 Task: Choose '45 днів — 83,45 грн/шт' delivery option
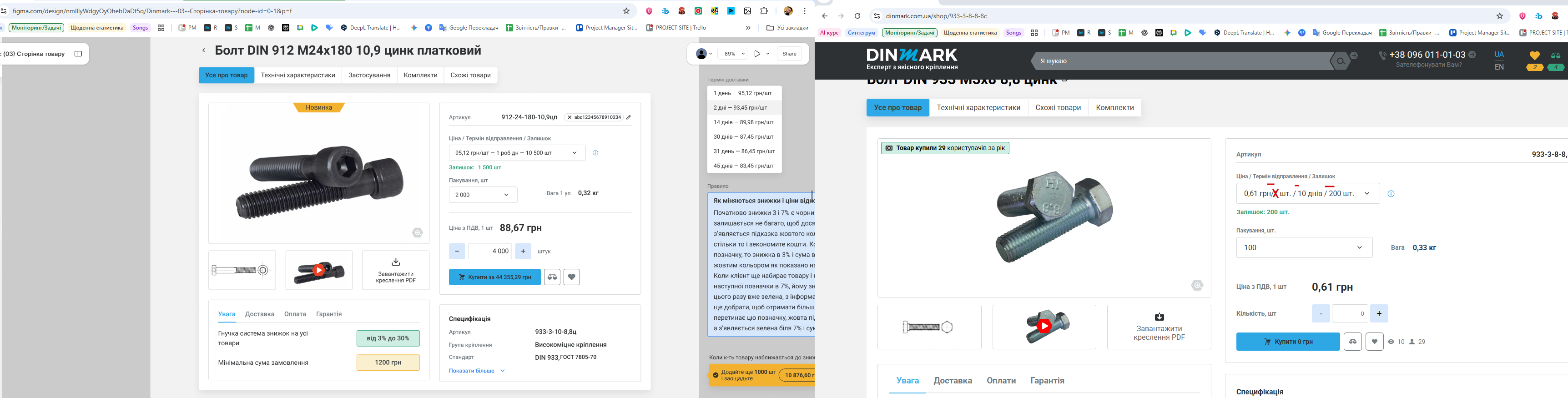pyautogui.click(x=745, y=166)
